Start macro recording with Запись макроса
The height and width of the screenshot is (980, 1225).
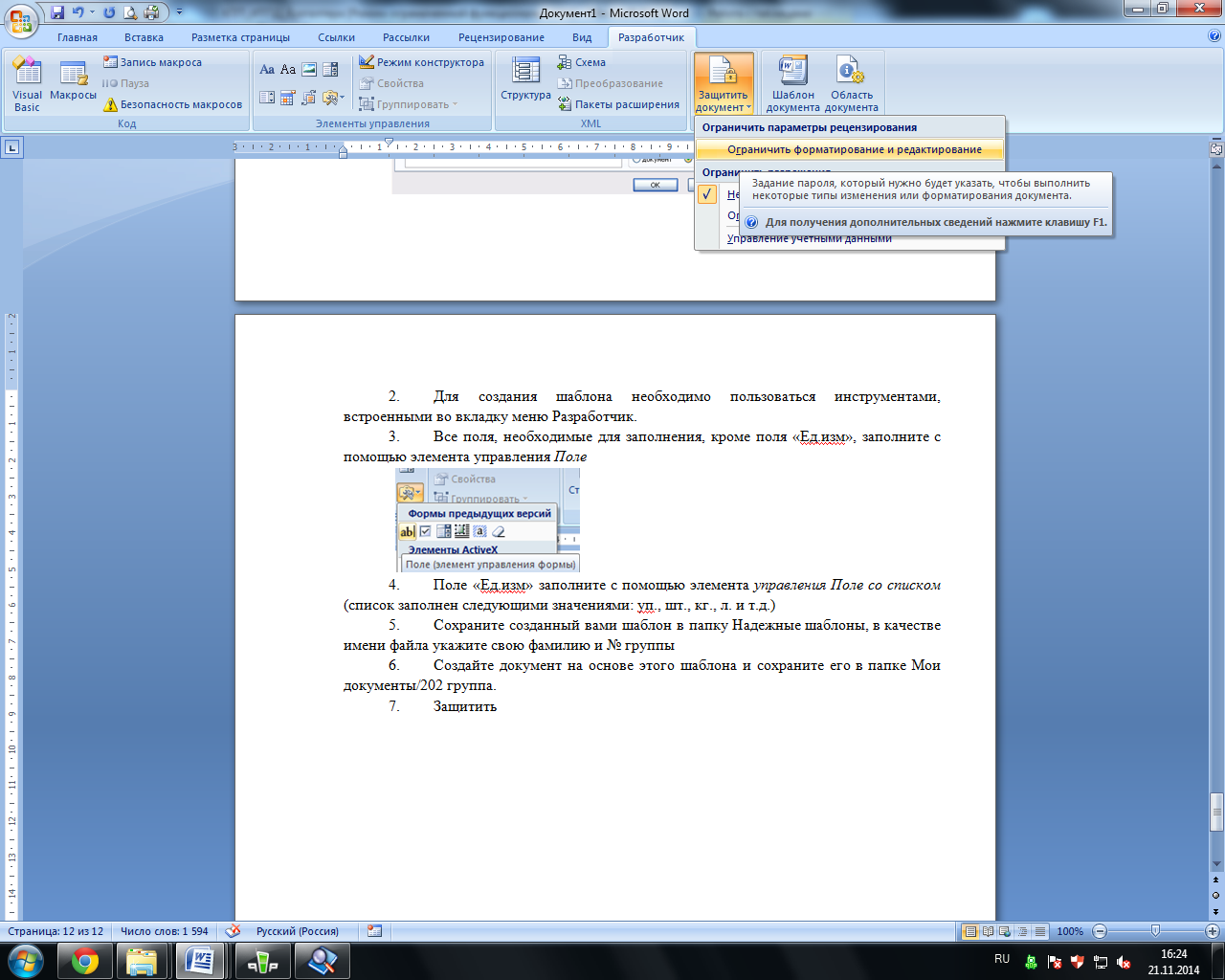coord(152,62)
